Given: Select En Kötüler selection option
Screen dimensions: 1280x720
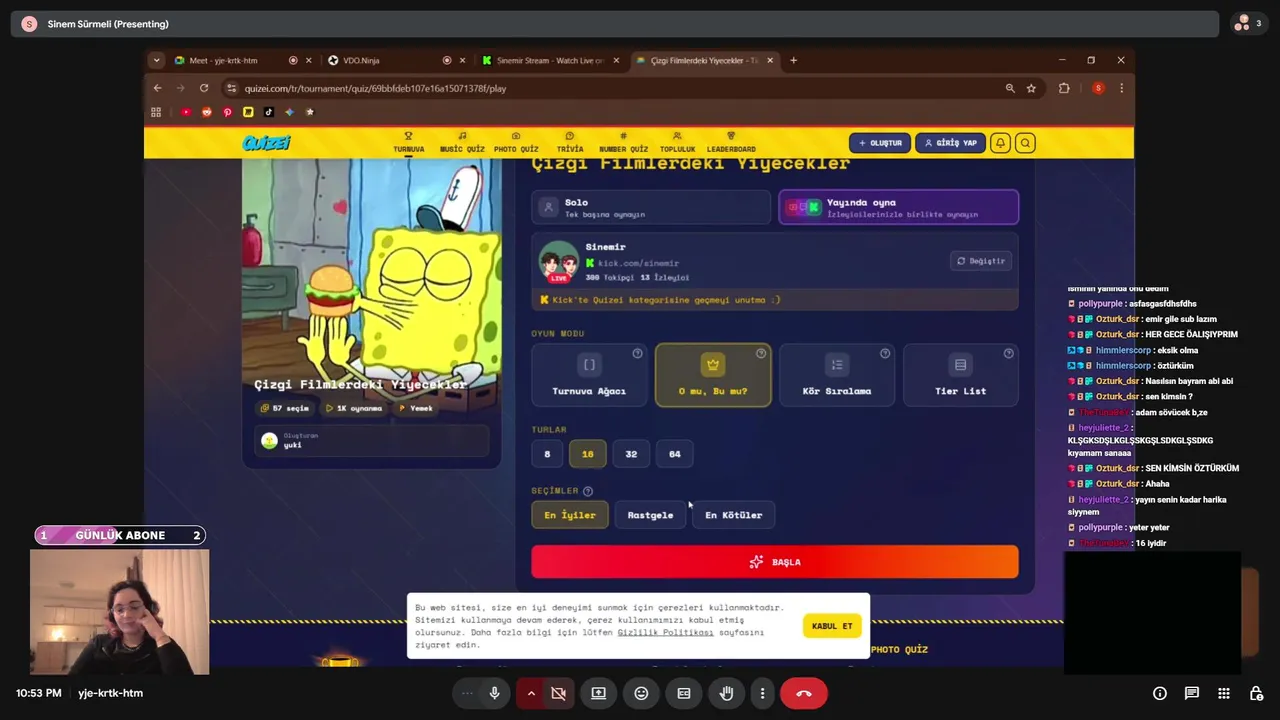Looking at the screenshot, I should (x=734, y=515).
